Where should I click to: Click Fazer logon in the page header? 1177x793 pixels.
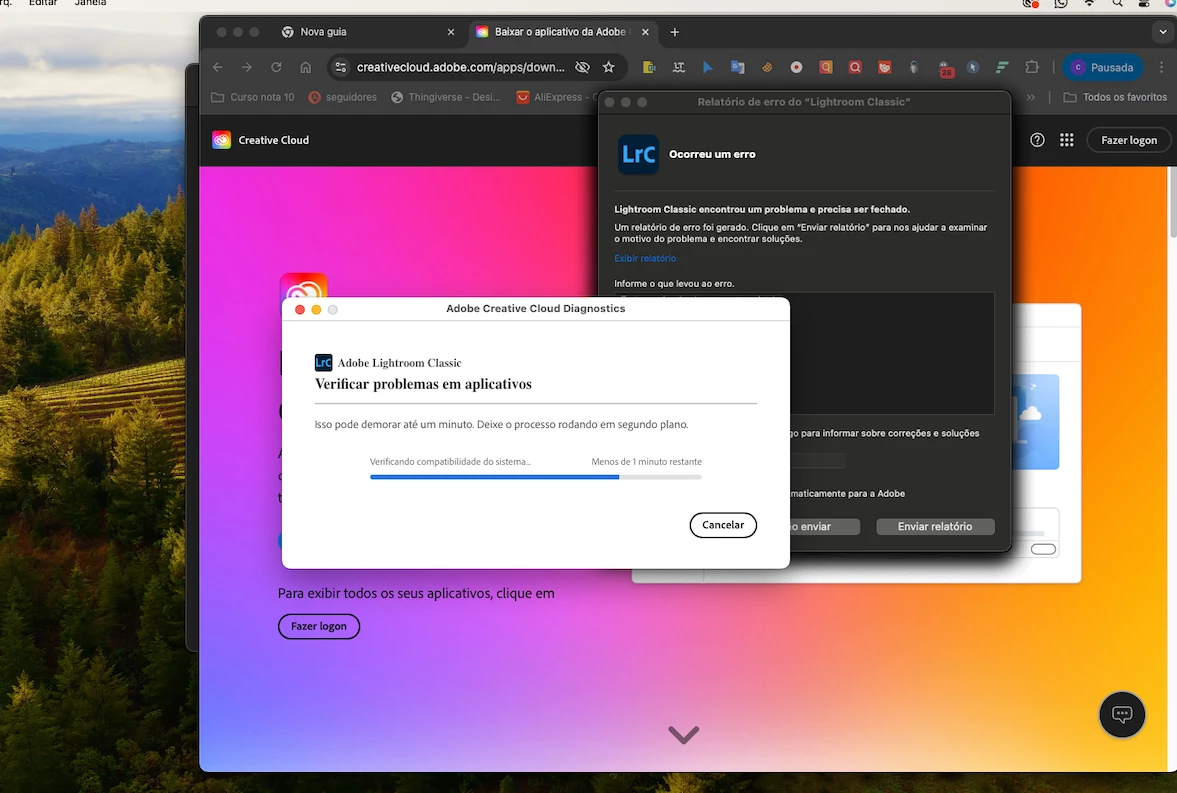click(x=1128, y=140)
